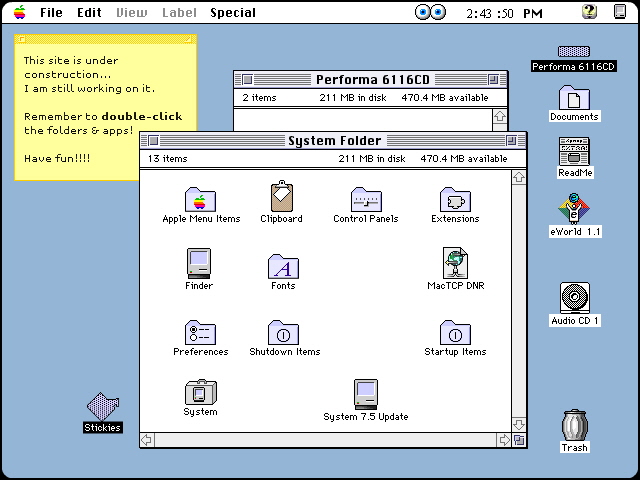
Task: Click the System Folder title bar
Action: click(333, 141)
